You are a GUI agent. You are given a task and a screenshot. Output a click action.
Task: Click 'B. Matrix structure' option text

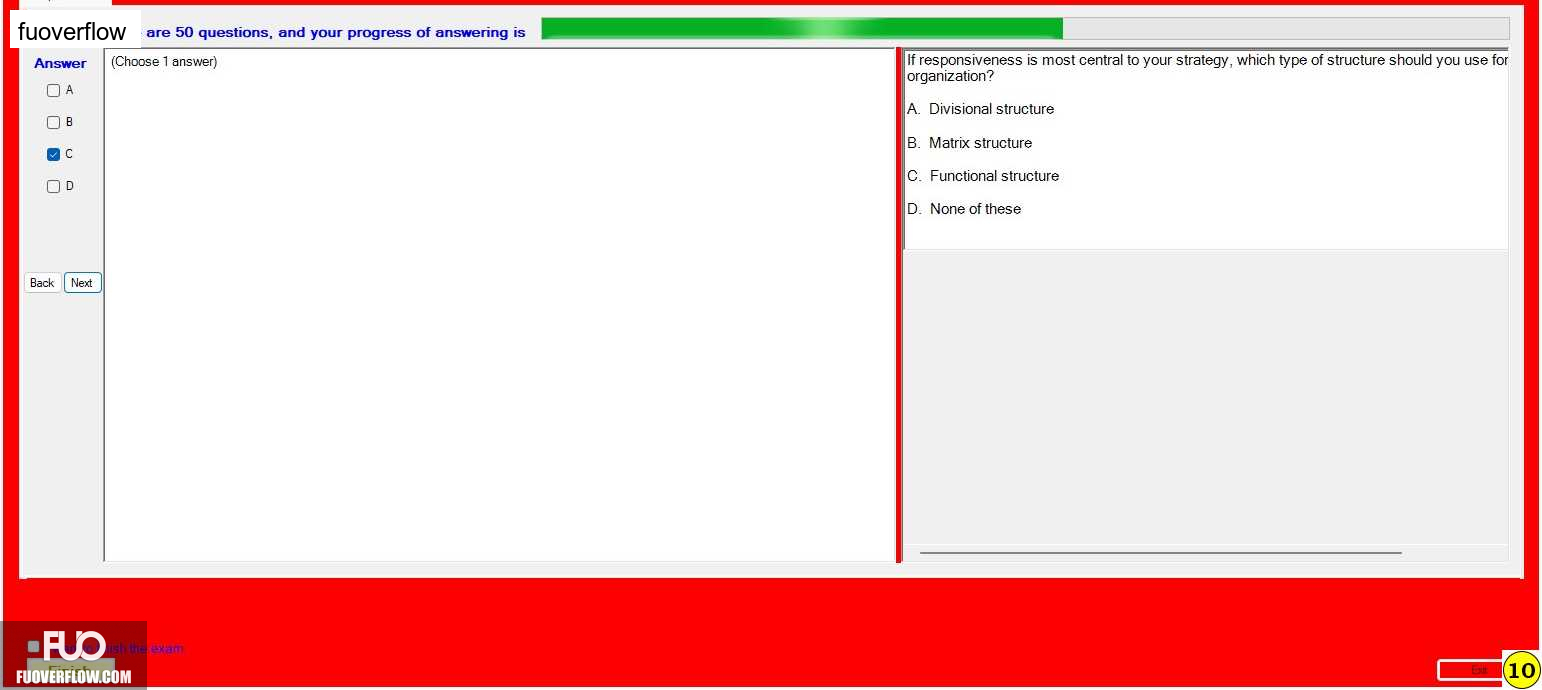point(969,143)
